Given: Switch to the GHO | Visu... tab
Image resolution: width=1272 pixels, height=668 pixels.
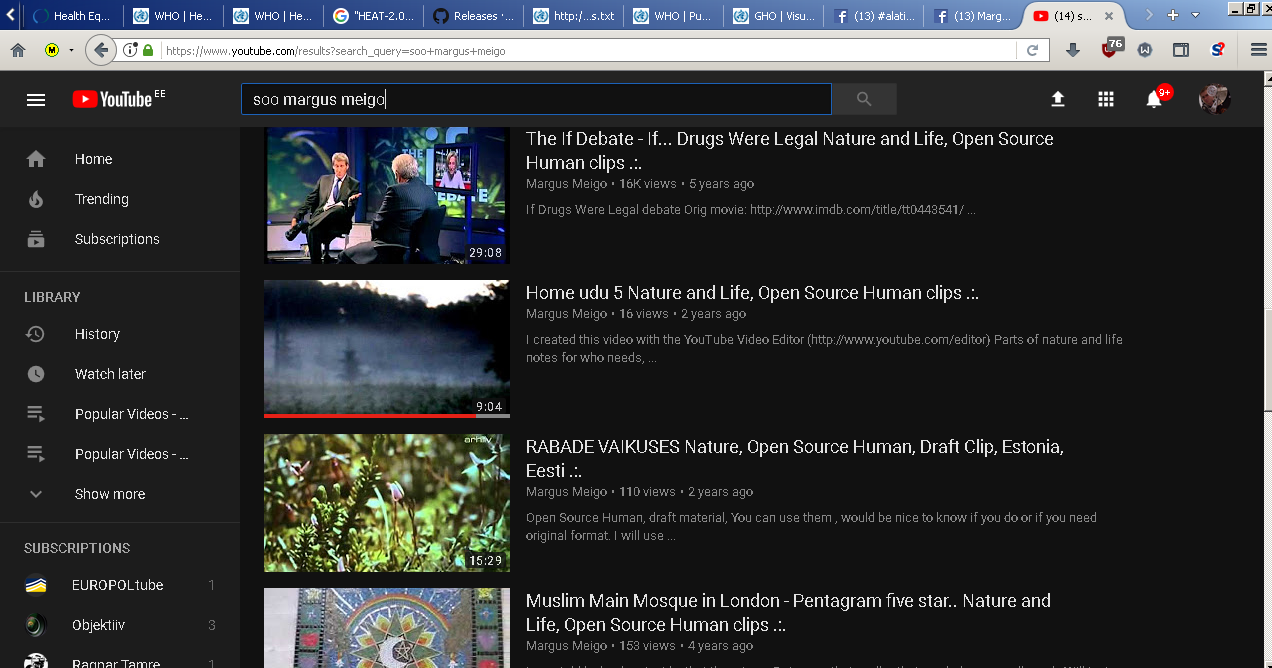Looking at the screenshot, I should [x=774, y=16].
